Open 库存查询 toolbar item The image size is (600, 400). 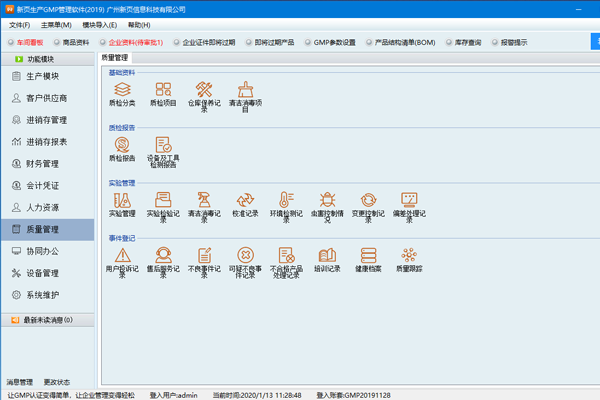pos(463,42)
